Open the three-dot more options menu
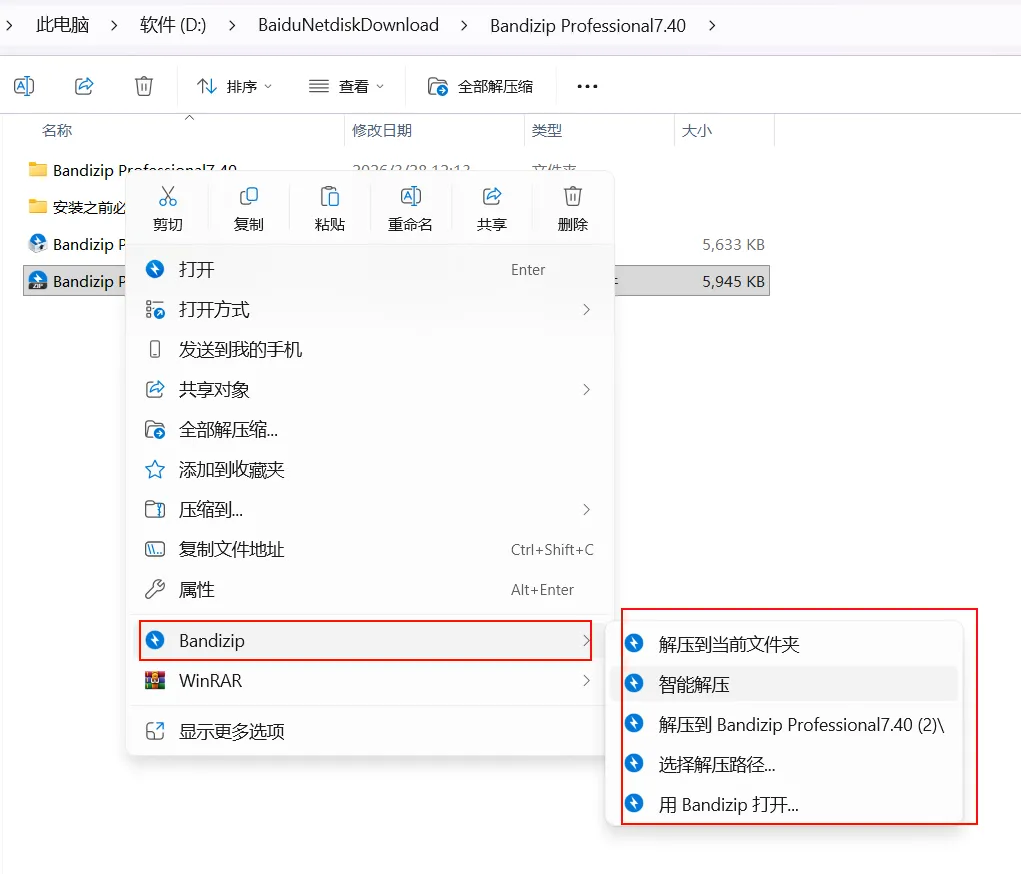Viewport: 1021px width, 874px height. (x=587, y=86)
